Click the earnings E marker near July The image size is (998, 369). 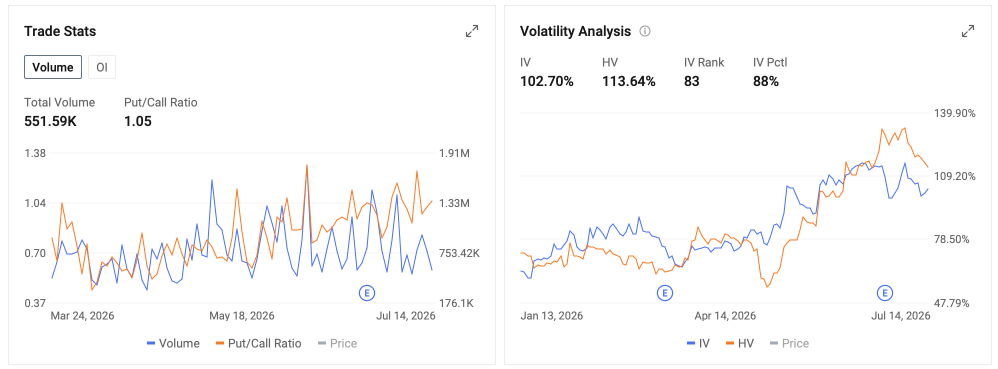tap(884, 293)
